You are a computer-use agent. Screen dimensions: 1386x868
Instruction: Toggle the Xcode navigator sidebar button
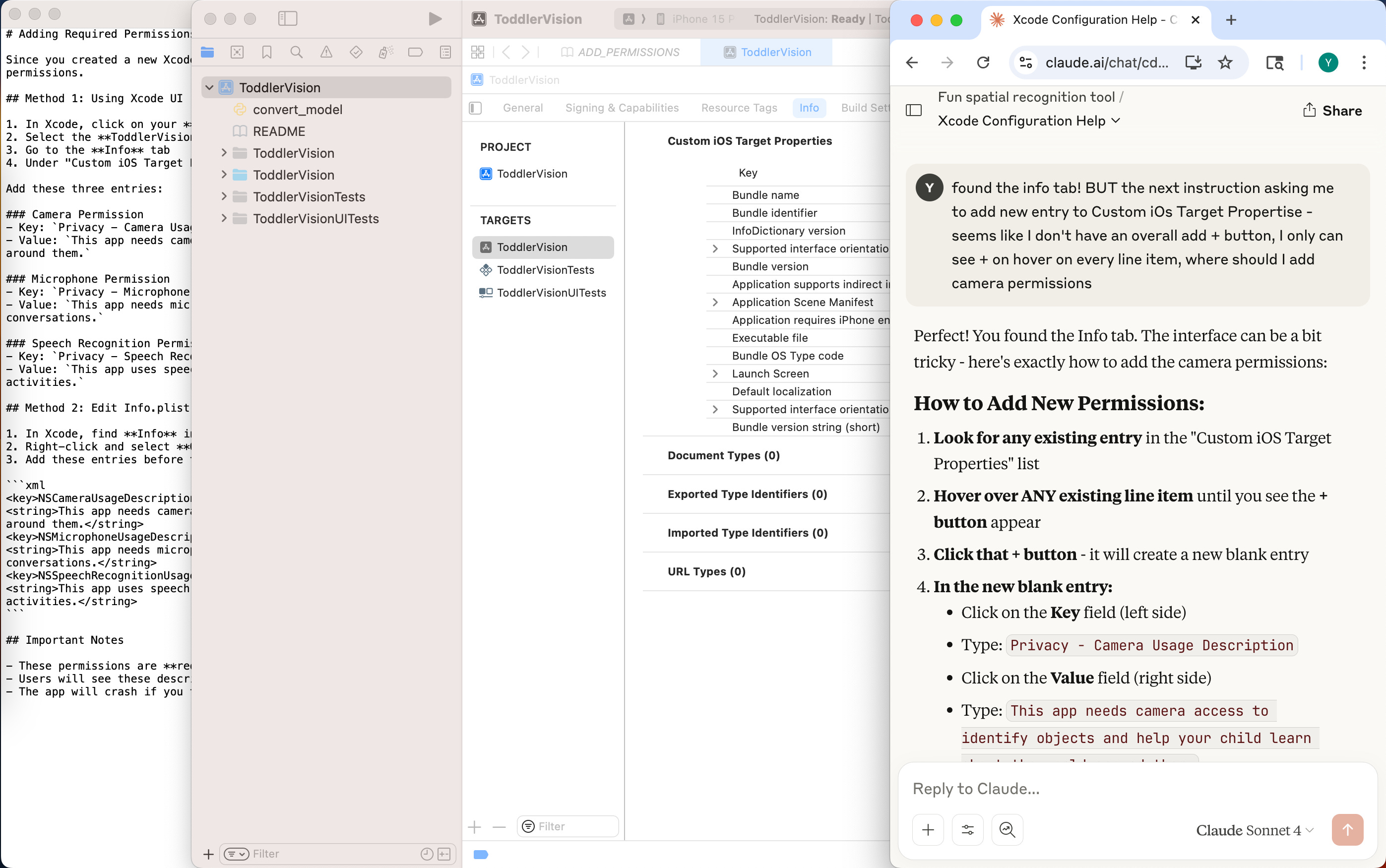tap(287, 19)
